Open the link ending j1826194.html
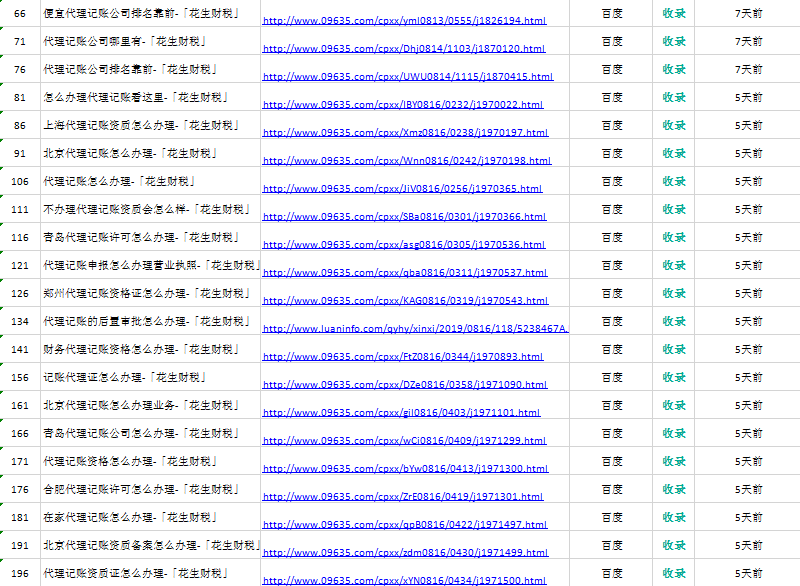This screenshot has width=800, height=586. coord(404,21)
